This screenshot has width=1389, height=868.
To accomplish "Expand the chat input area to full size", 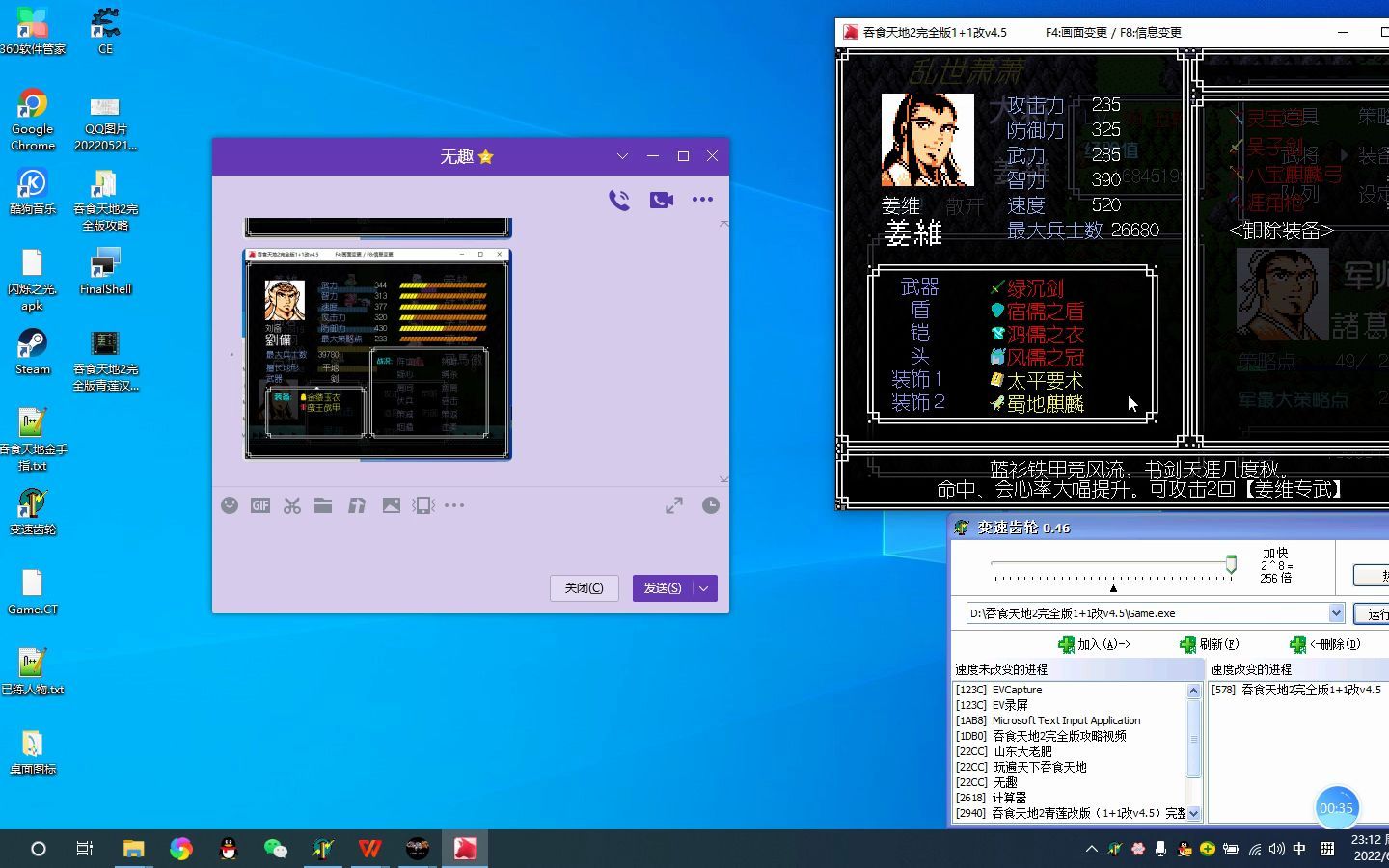I will pos(674,505).
